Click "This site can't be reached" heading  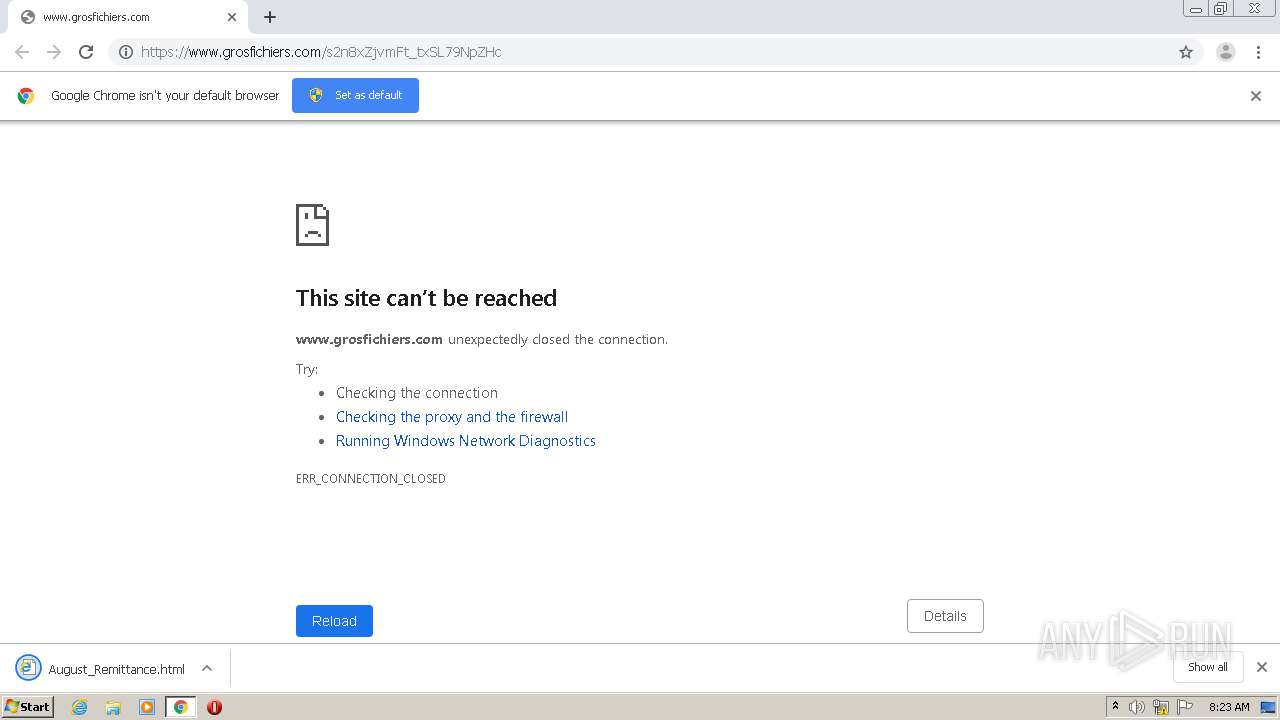coord(426,298)
